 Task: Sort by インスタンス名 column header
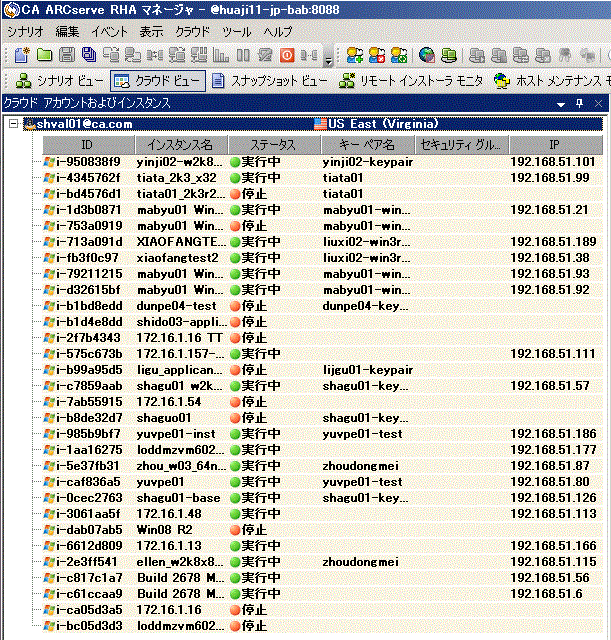point(180,146)
